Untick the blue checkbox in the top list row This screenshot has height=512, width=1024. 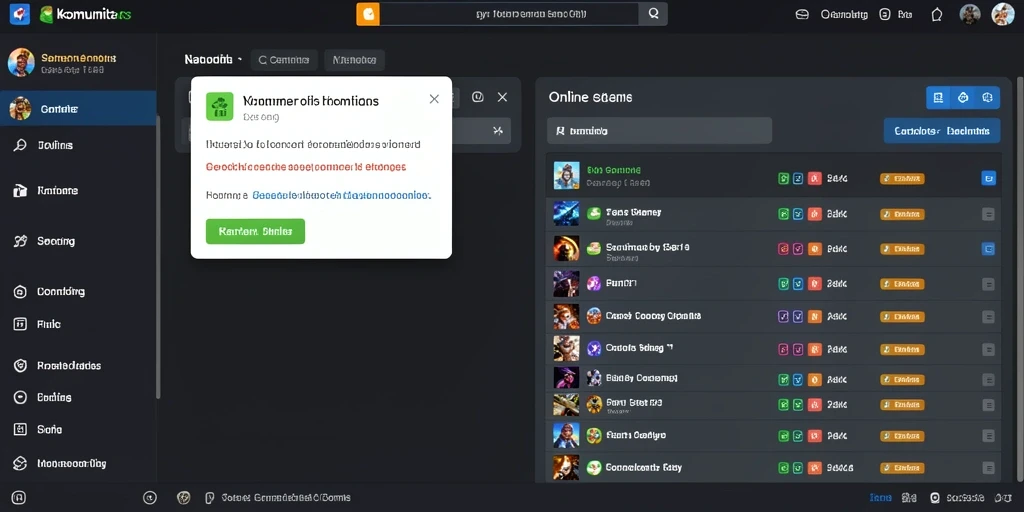988,178
